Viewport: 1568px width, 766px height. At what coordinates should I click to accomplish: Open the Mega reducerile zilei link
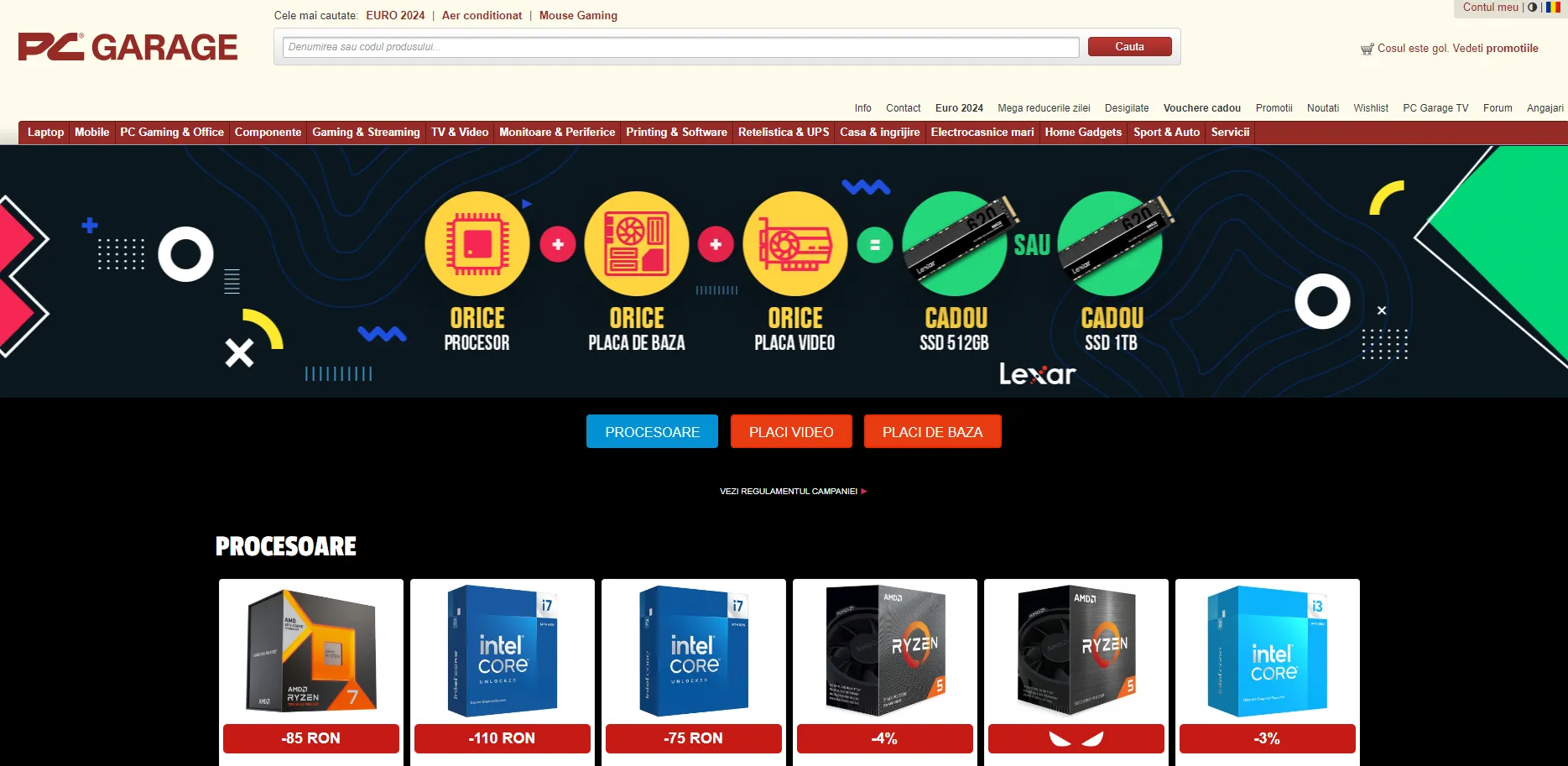1044,108
